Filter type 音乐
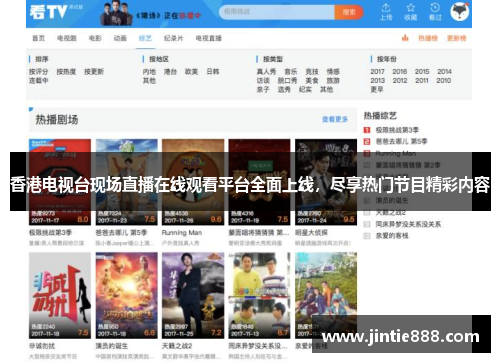 point(291,72)
